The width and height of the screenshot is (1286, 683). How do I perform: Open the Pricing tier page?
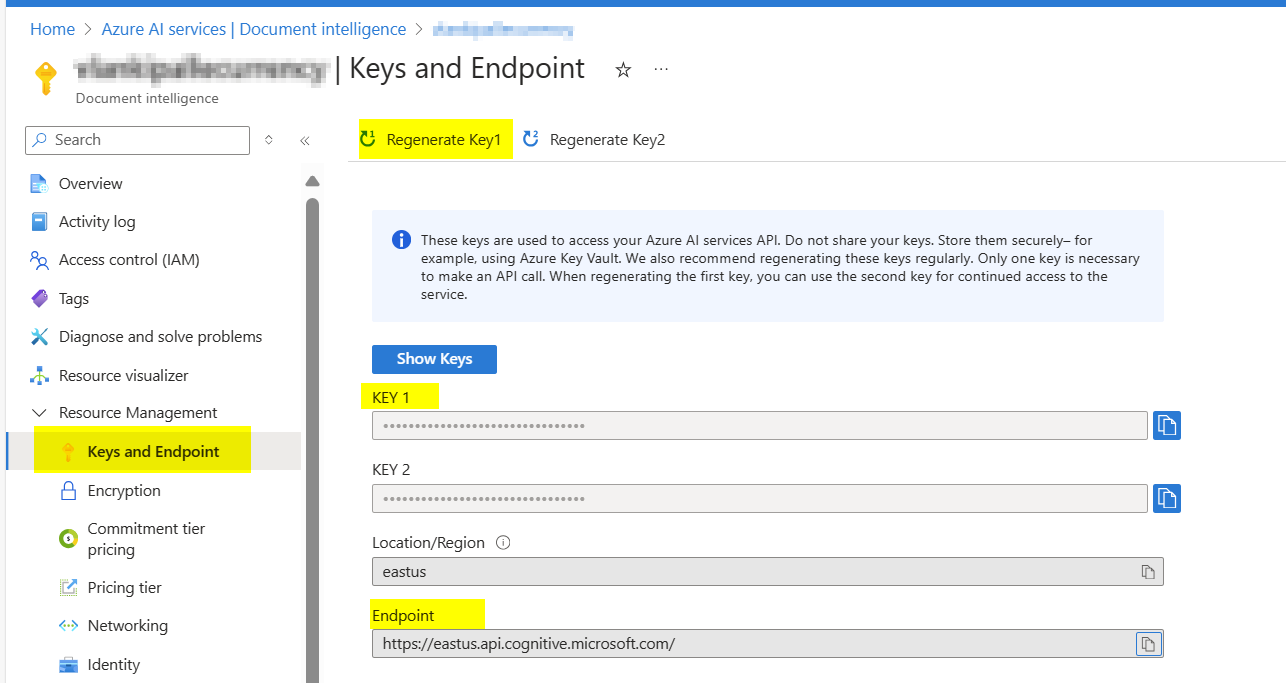pos(124,588)
